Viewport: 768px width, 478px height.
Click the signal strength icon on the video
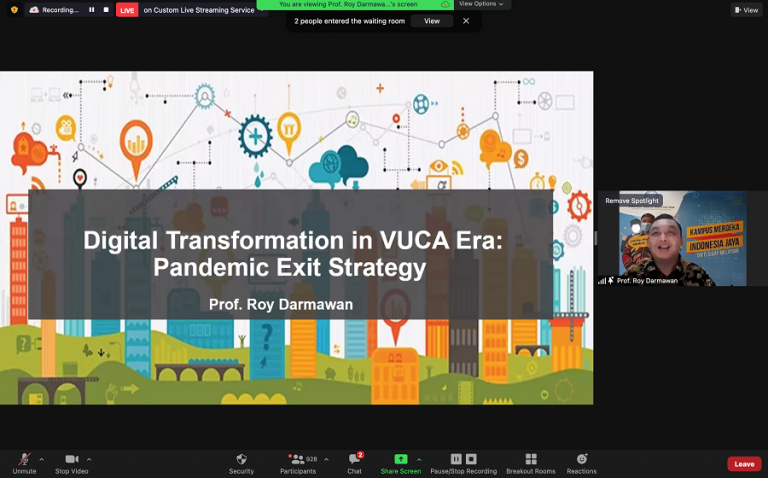[x=602, y=281]
